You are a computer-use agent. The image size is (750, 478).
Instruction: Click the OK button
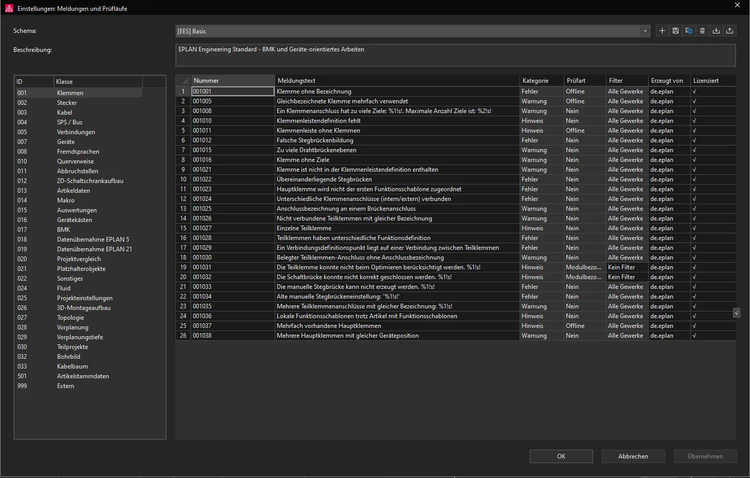[561, 456]
